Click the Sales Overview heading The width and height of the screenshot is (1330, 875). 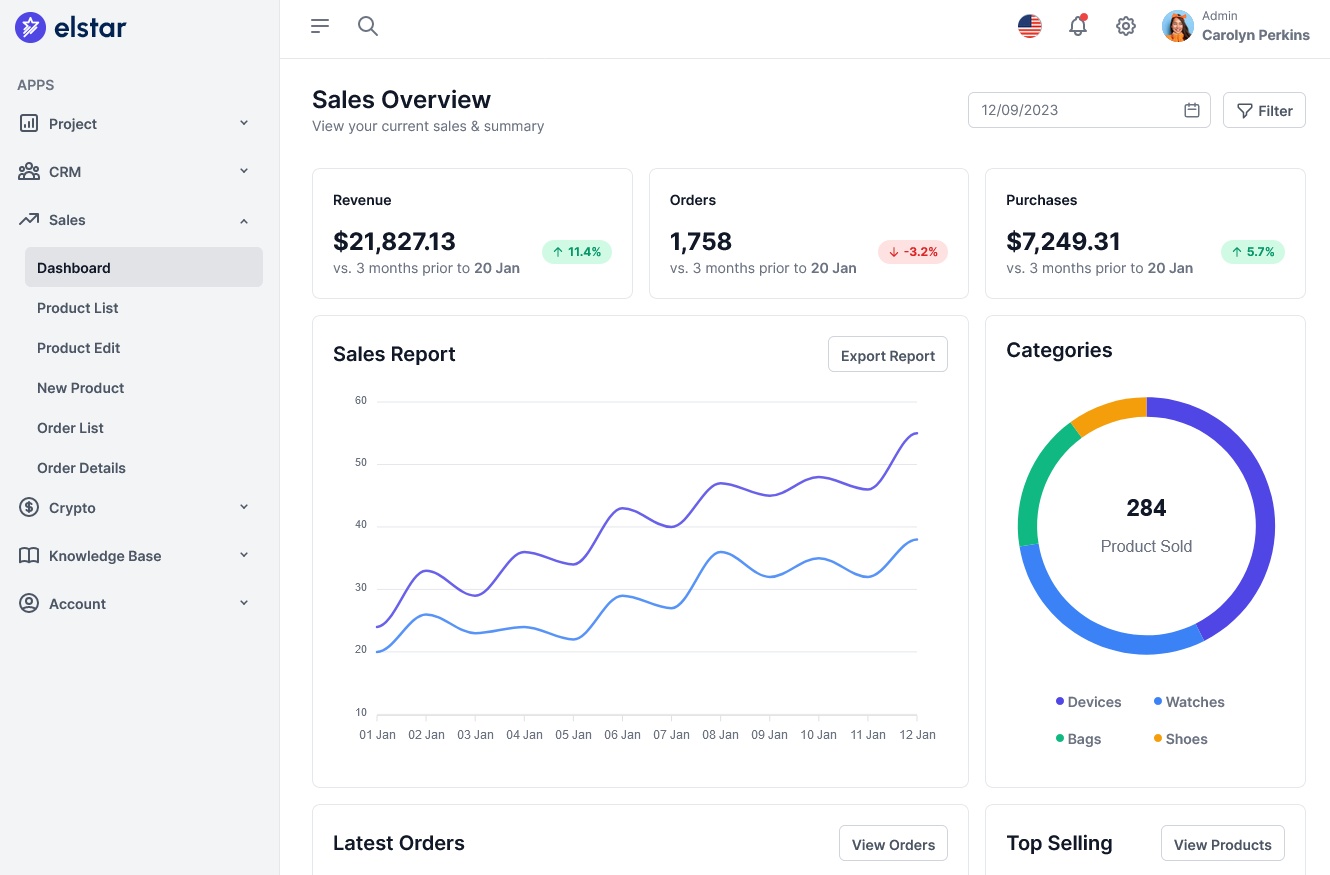coord(401,100)
